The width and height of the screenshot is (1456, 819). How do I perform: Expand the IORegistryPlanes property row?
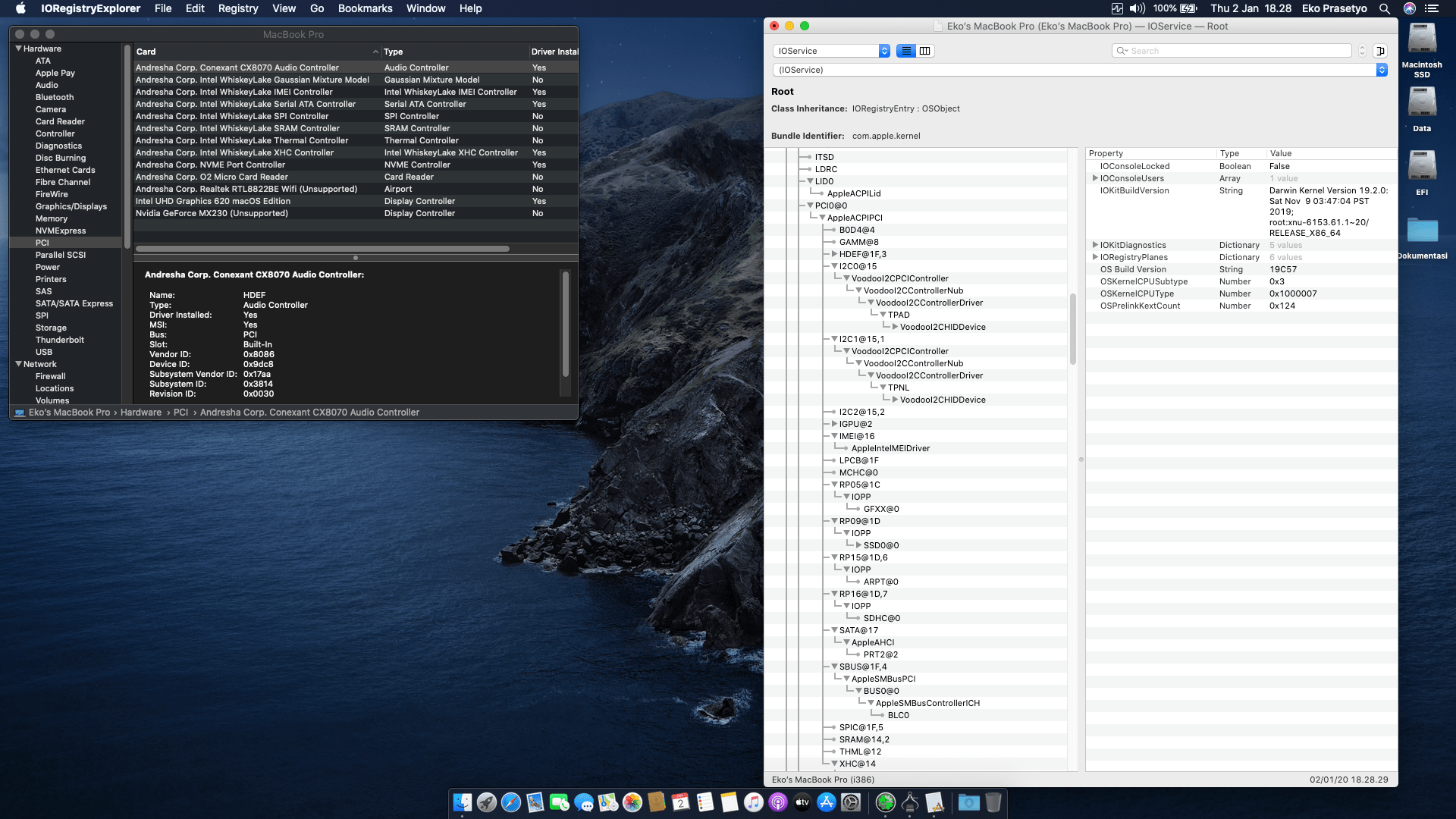coord(1095,257)
